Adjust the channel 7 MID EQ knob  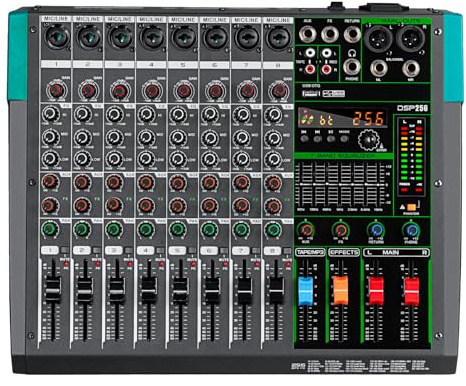(x=241, y=137)
